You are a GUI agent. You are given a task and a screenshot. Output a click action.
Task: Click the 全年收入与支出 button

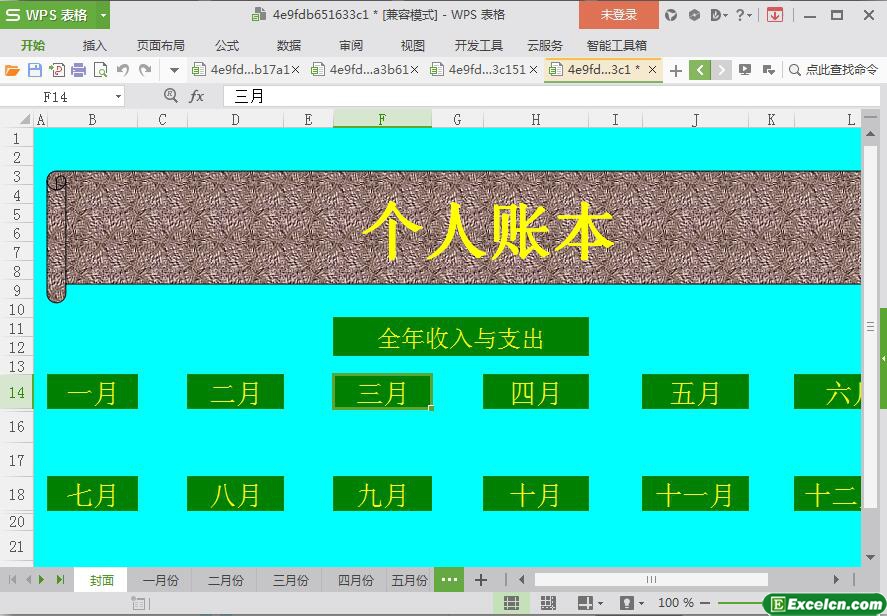(x=460, y=337)
